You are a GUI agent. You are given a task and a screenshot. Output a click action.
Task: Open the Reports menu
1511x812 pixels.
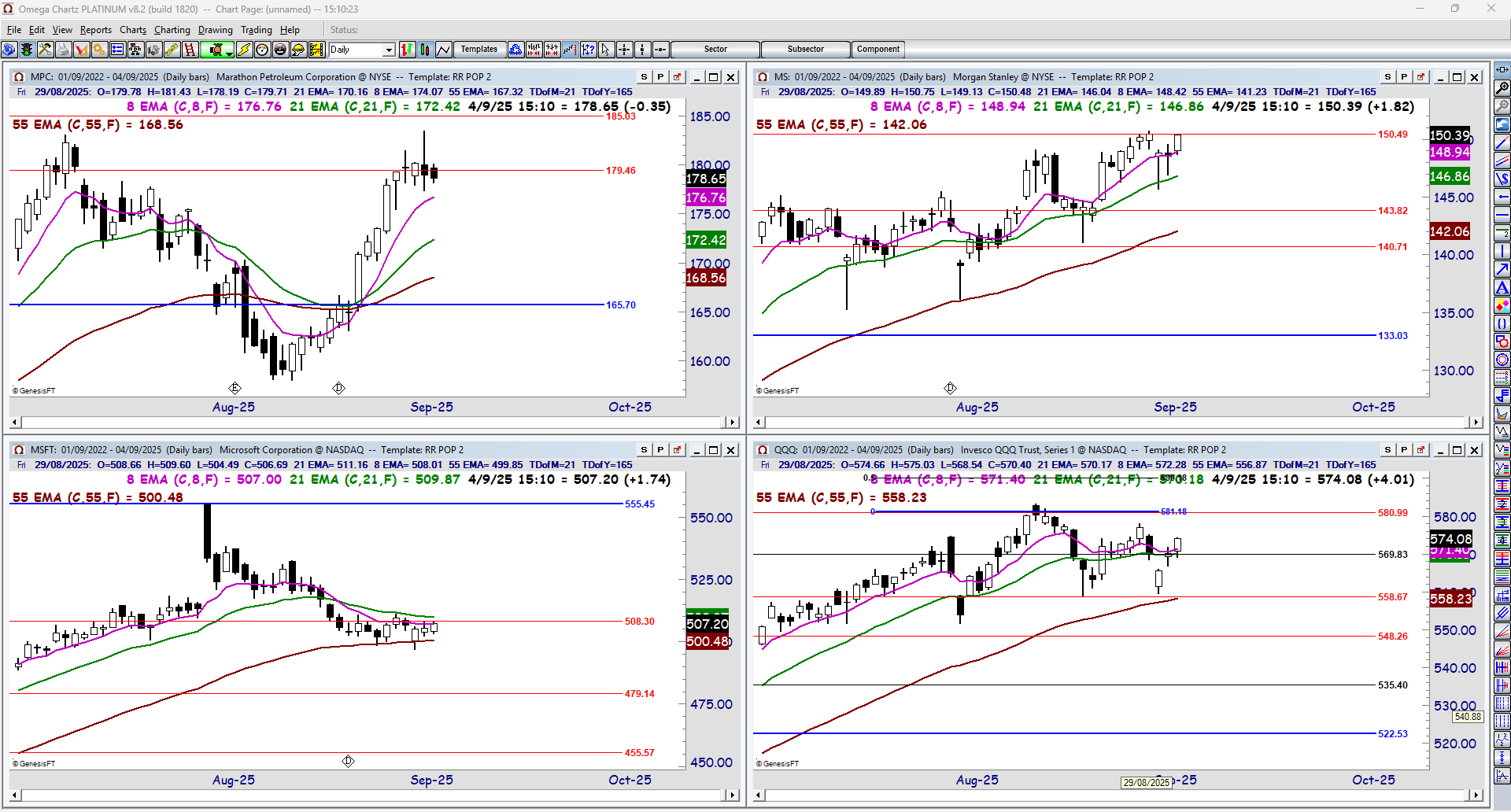point(96,30)
